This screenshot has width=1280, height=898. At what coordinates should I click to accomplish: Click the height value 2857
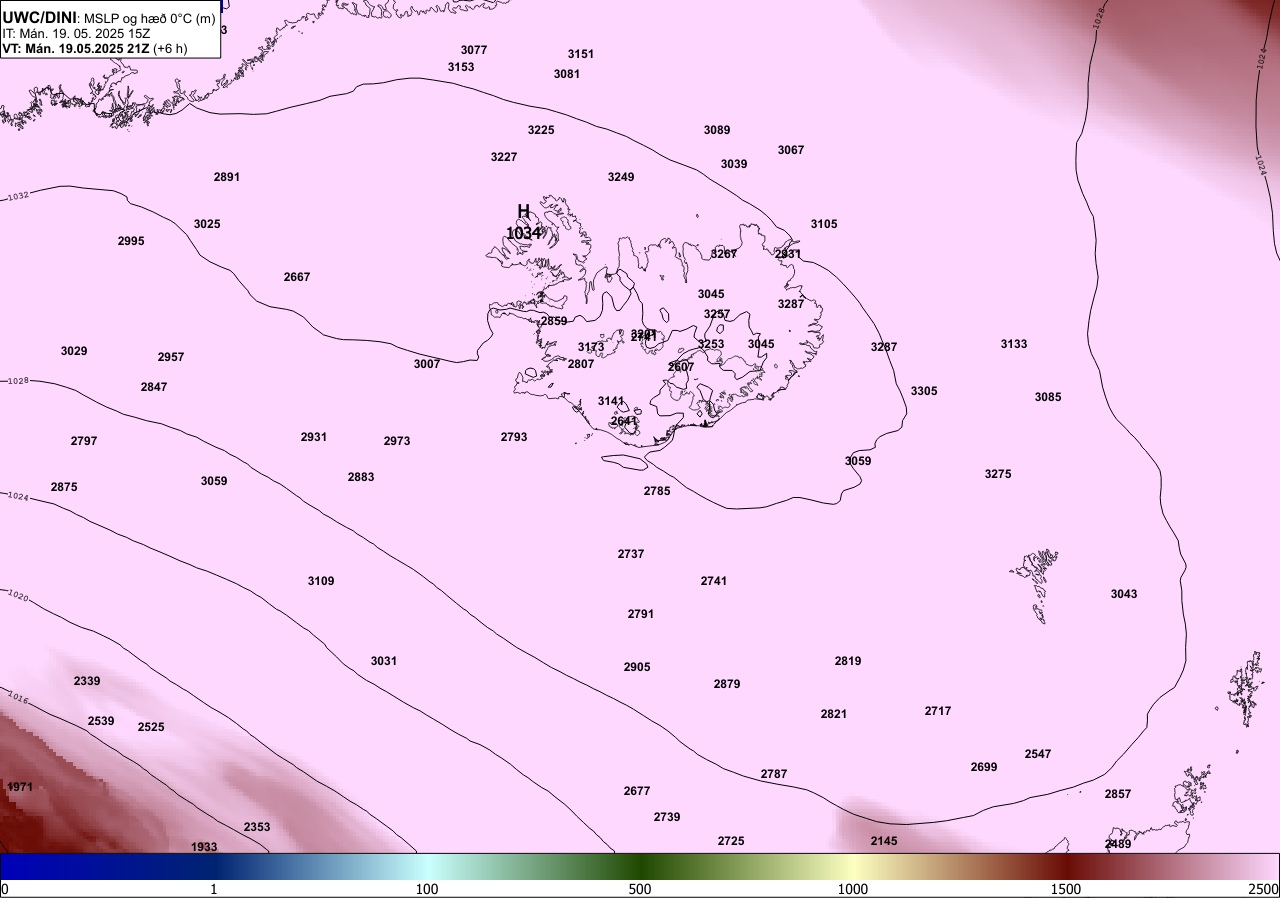tap(1118, 794)
